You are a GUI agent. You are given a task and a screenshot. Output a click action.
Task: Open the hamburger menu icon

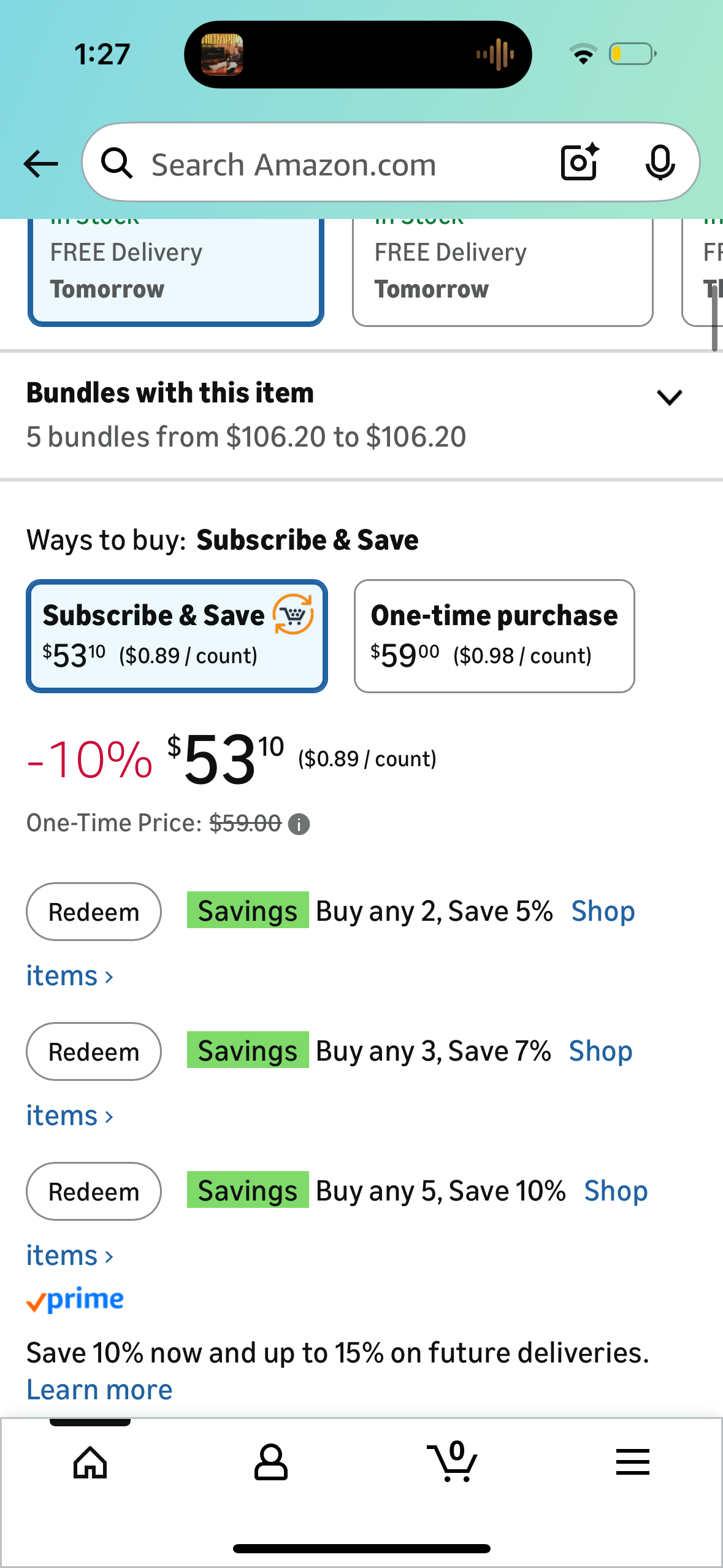click(632, 1462)
